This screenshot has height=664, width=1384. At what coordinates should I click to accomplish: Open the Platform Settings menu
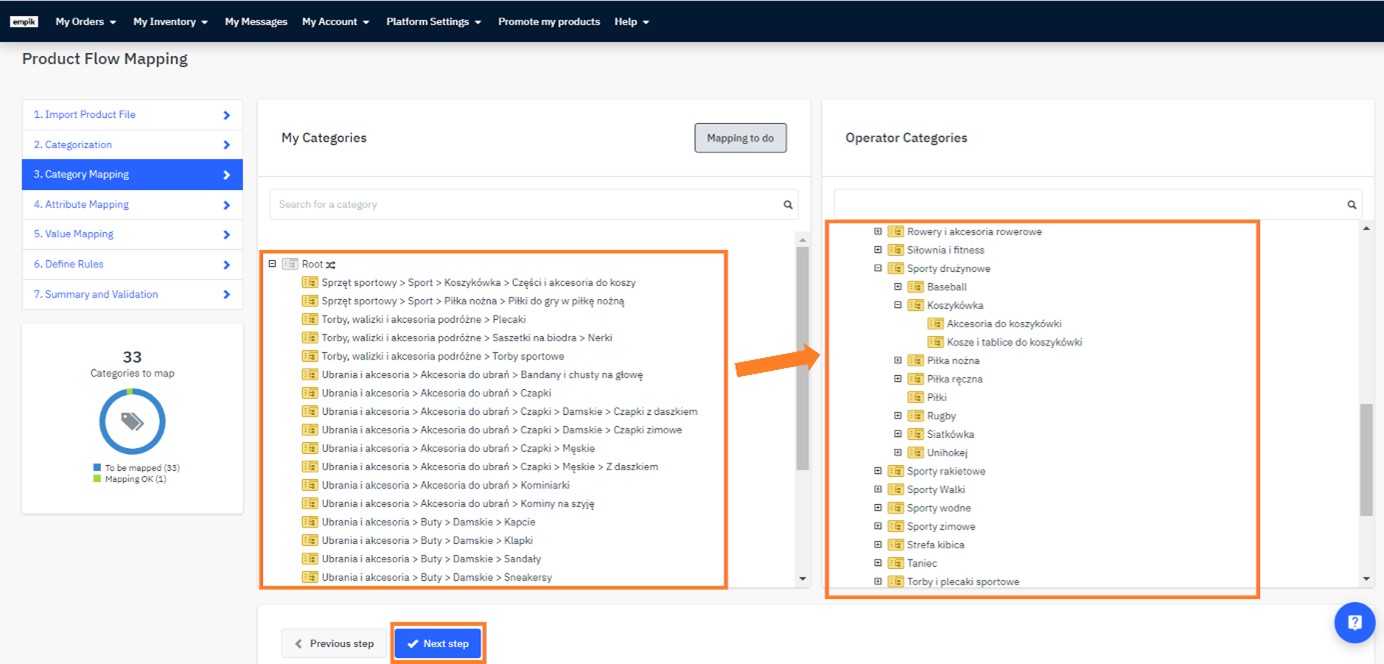coord(433,21)
